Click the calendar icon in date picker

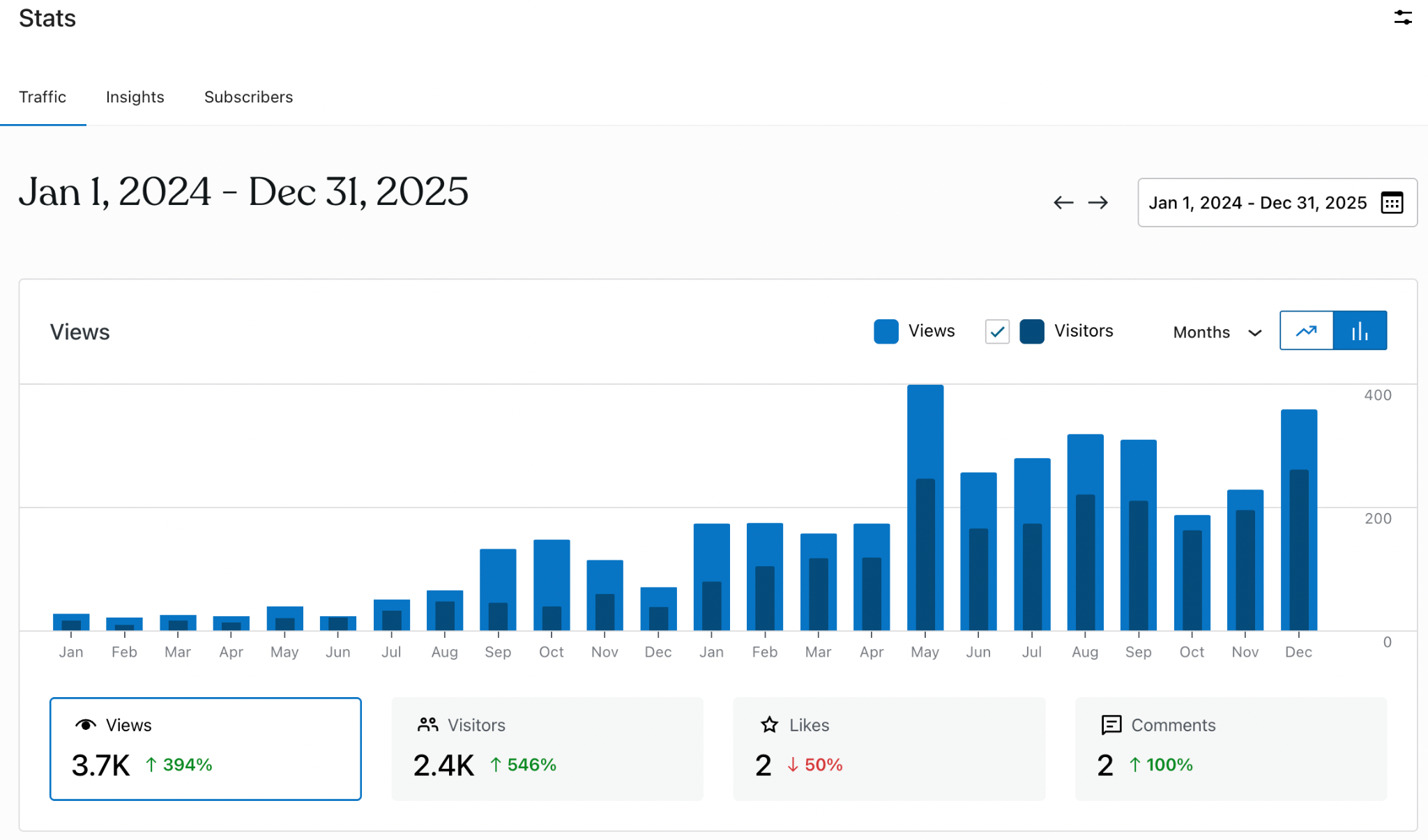[1392, 203]
